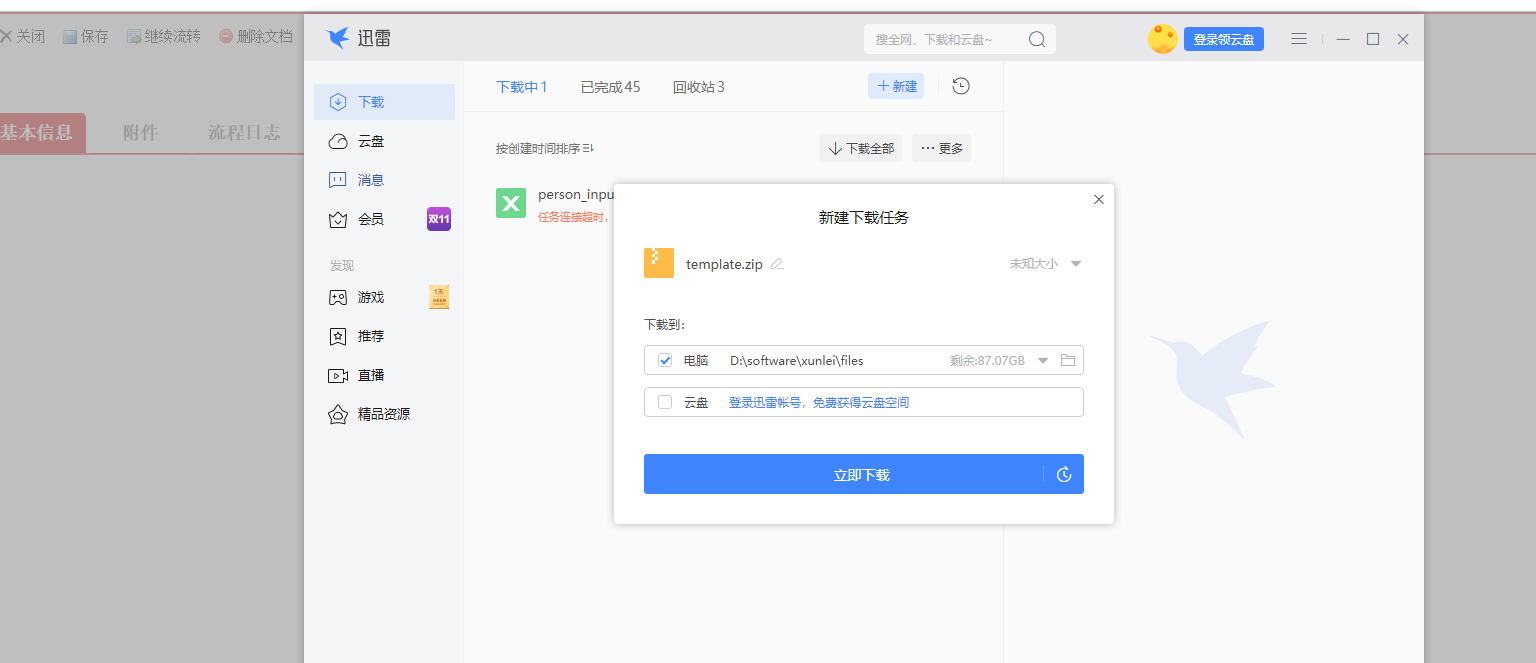Viewport: 1536px width, 663px height.
Task: Open the download path dropdown arrow
Action: point(1043,360)
